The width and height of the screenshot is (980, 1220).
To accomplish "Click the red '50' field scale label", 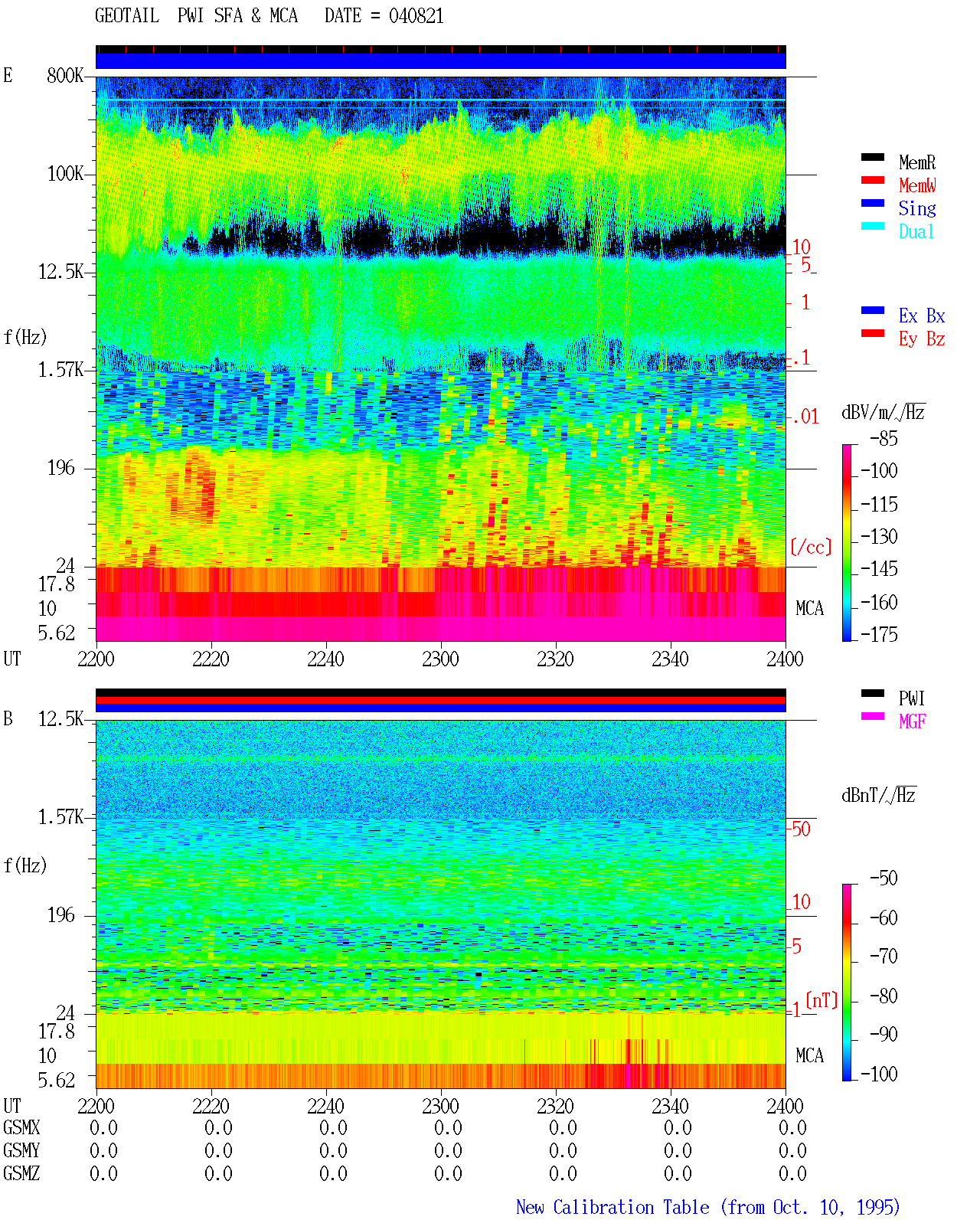I will (801, 829).
